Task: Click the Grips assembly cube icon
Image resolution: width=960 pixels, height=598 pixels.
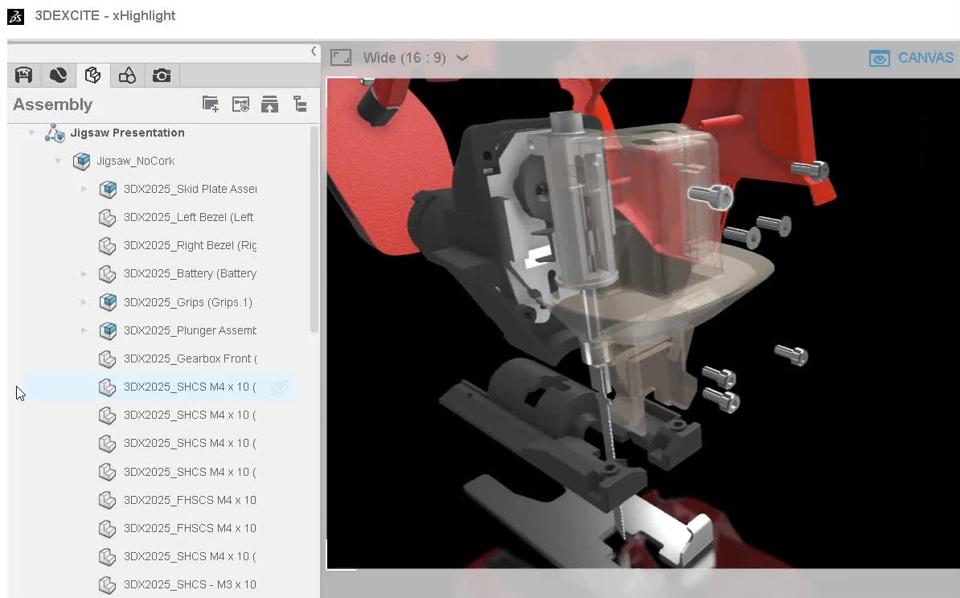Action: pos(108,302)
